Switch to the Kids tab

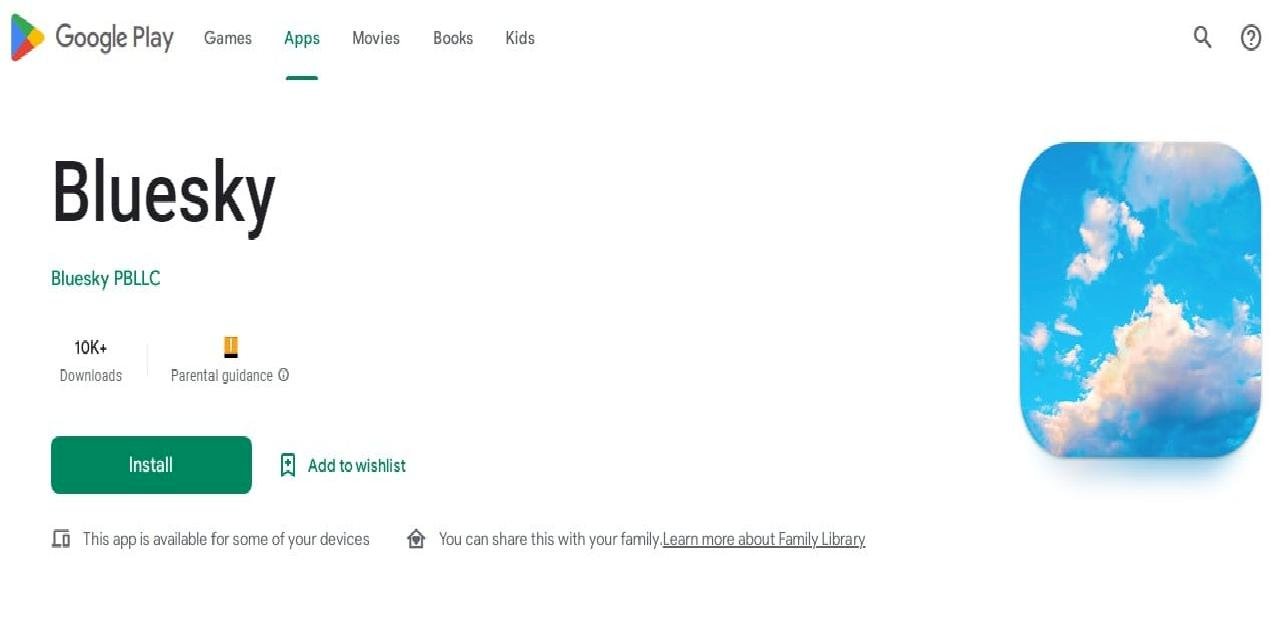pyautogui.click(x=520, y=38)
